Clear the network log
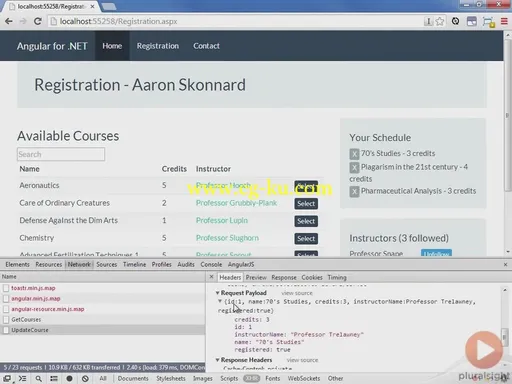 coord(85,378)
